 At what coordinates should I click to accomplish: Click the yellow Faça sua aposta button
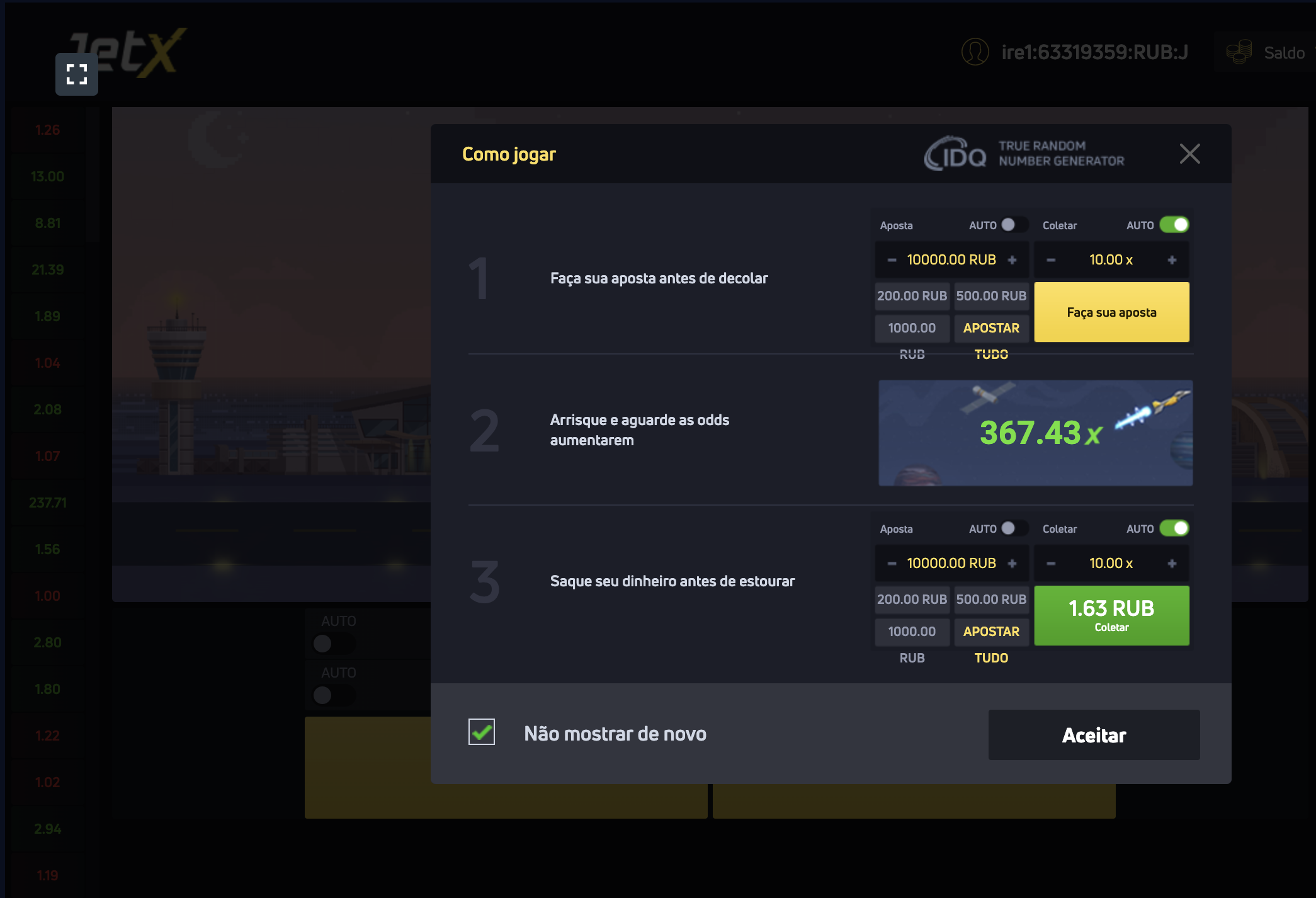[x=1111, y=312]
